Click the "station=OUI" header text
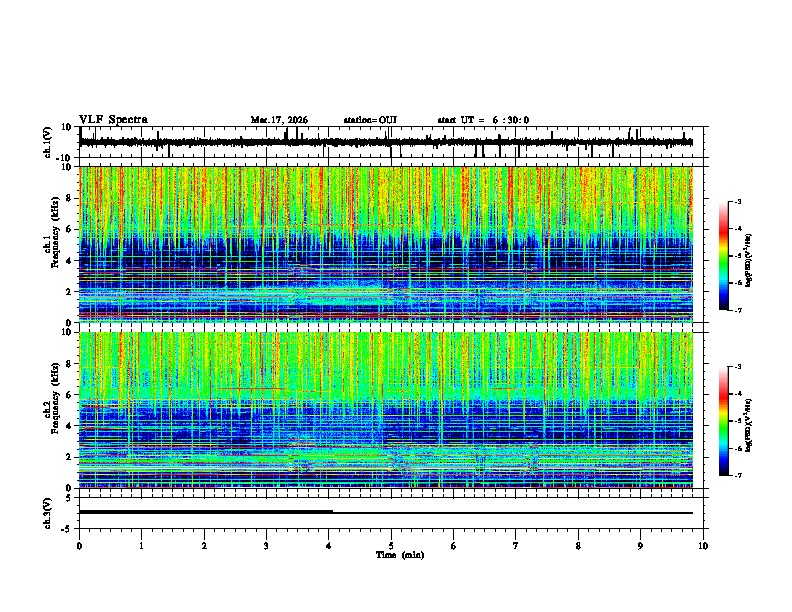 [370, 120]
